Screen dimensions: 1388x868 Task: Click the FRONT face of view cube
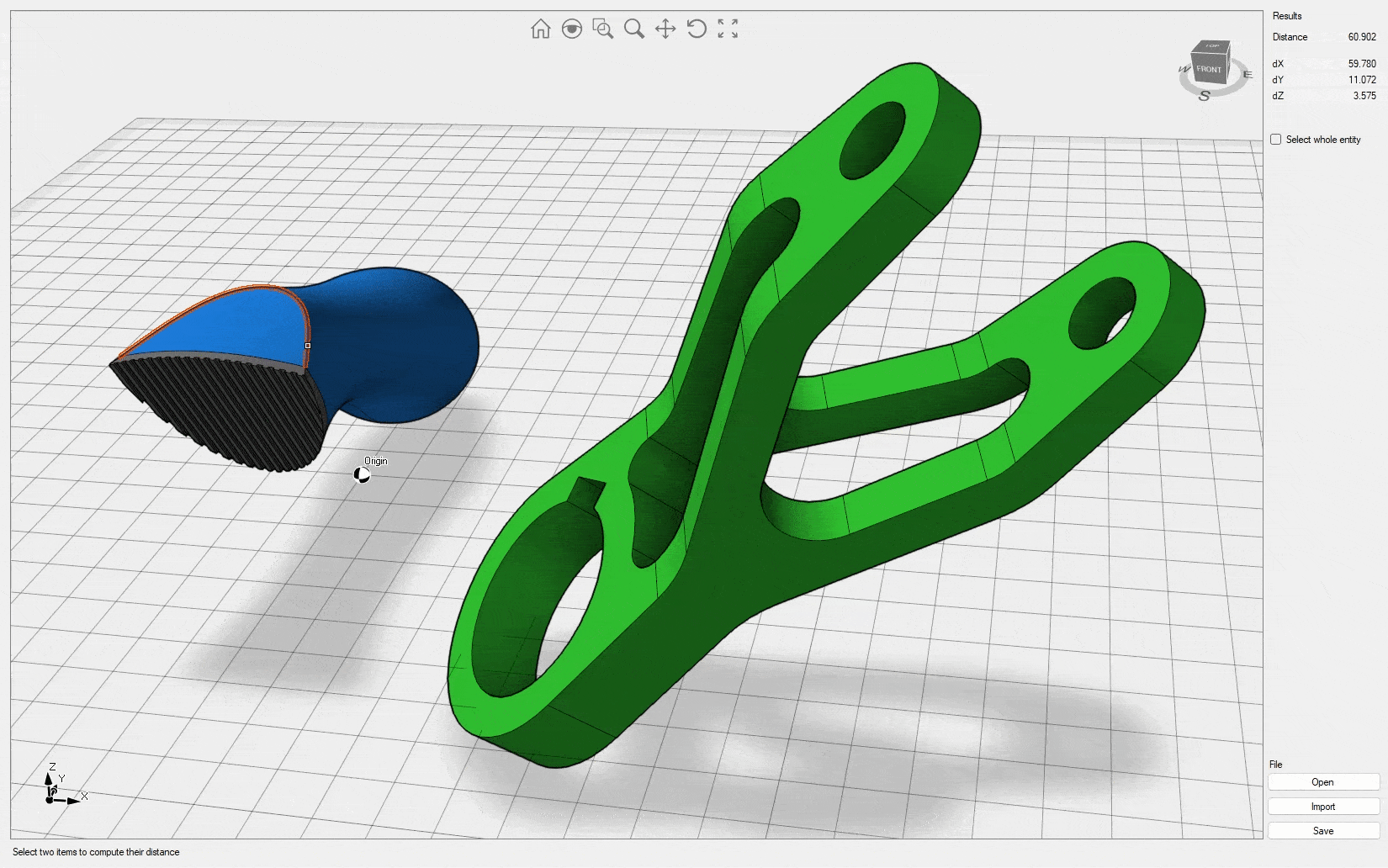(x=1208, y=70)
